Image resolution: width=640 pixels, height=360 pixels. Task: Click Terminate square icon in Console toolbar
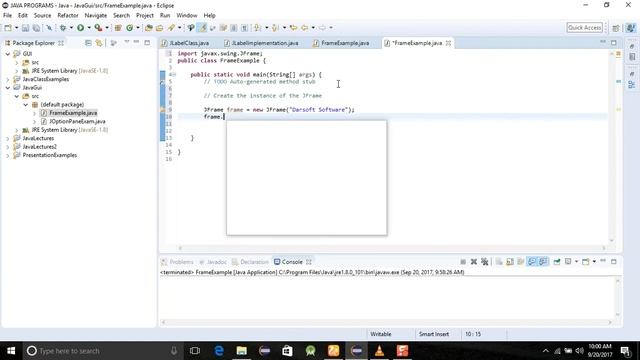point(463,262)
